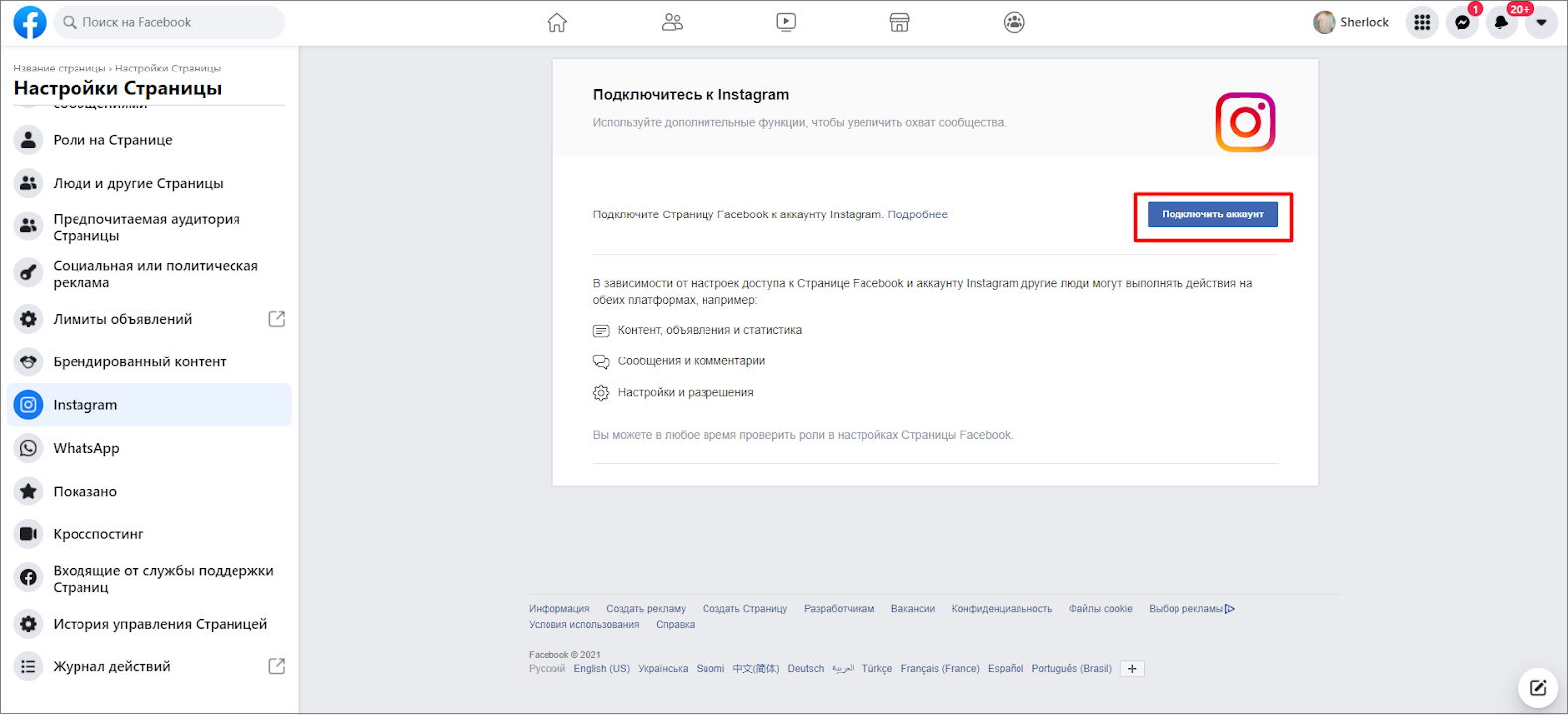The height and width of the screenshot is (715, 1568).
Task: Open Кросспостинг settings item
Action: coord(149,534)
